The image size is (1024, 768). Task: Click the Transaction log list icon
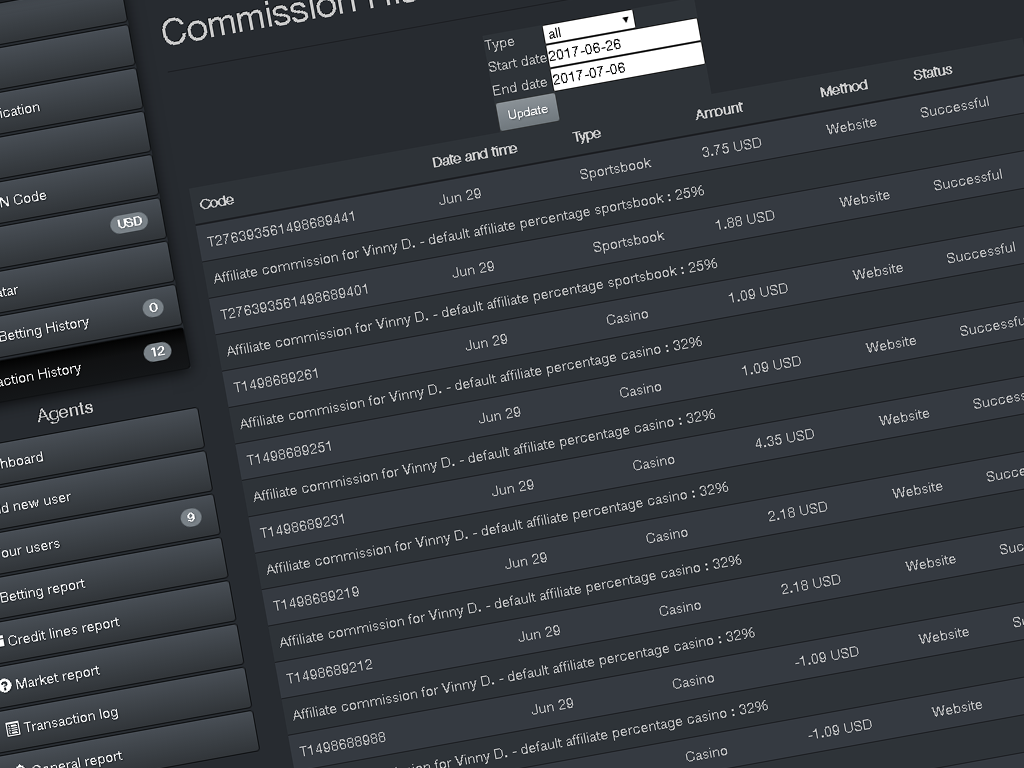13,728
